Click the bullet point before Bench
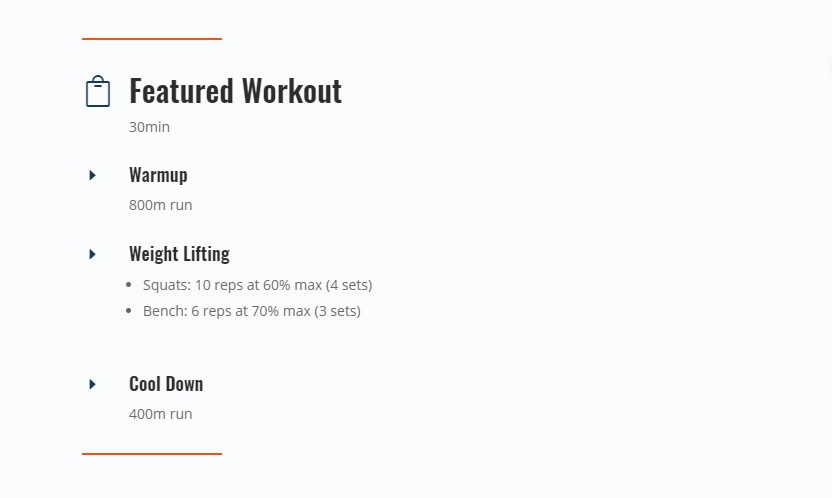The image size is (832, 498). click(x=130, y=311)
